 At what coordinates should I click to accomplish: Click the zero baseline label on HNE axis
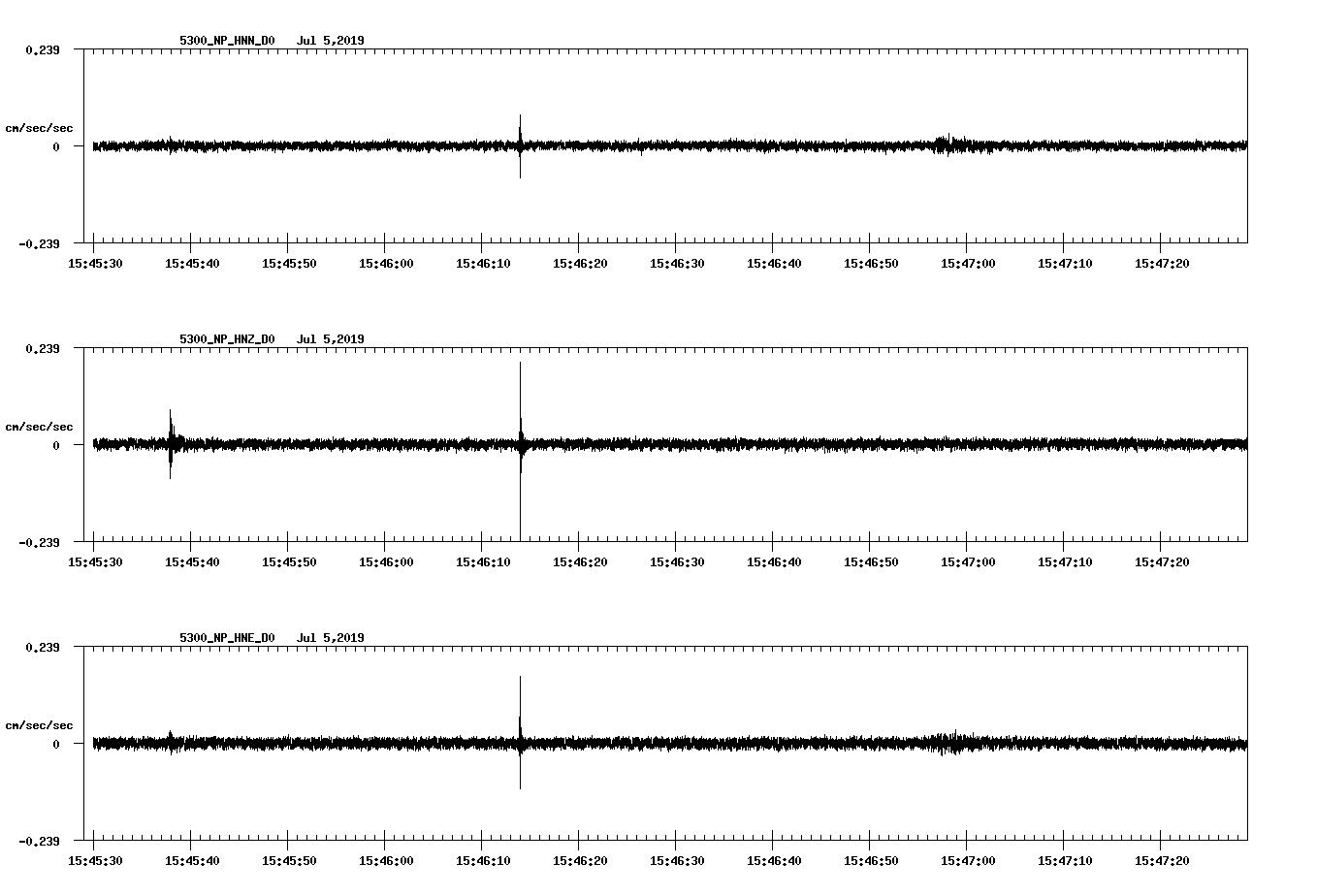(x=56, y=745)
